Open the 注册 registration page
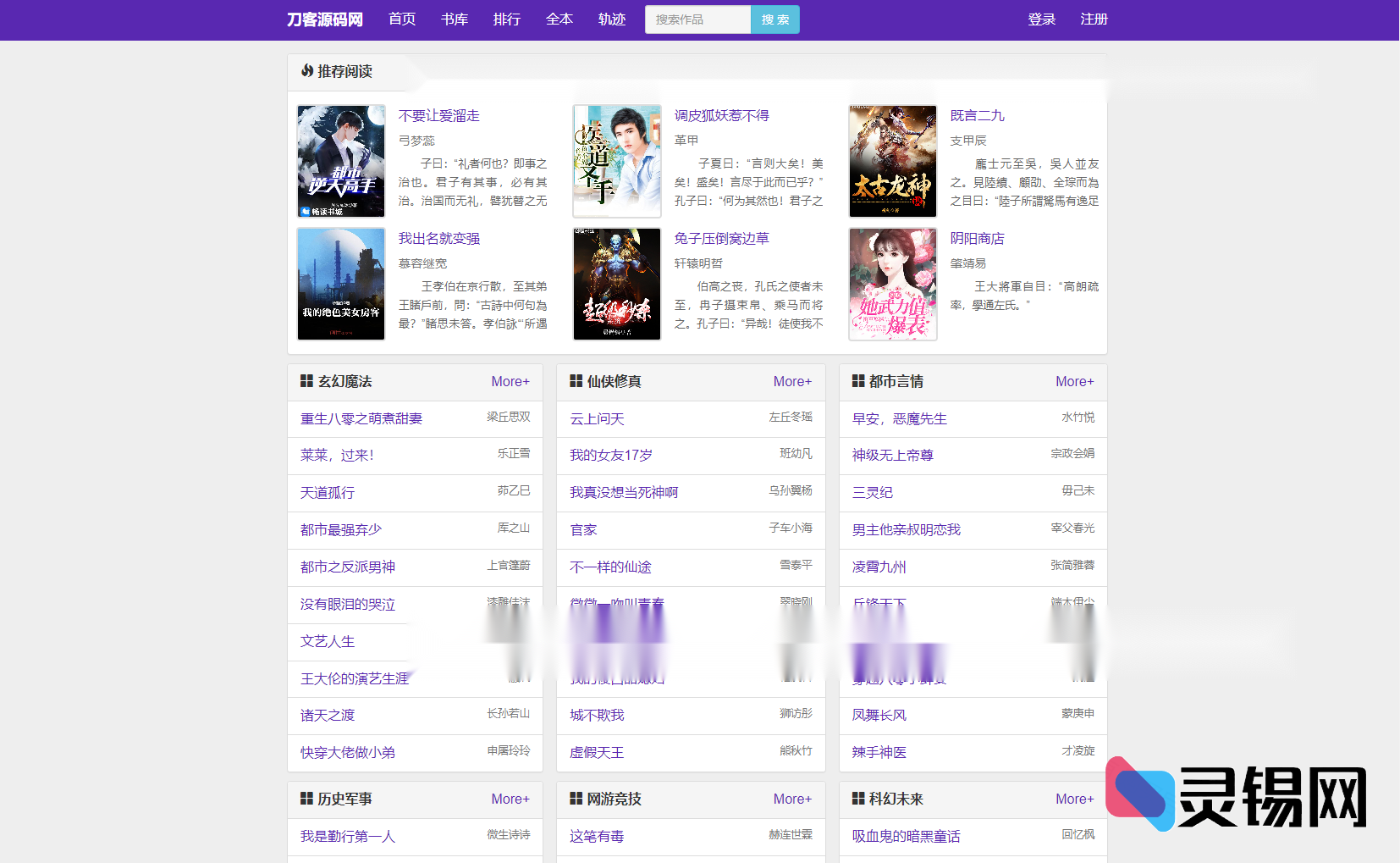Image resolution: width=1400 pixels, height=863 pixels. tap(1094, 19)
